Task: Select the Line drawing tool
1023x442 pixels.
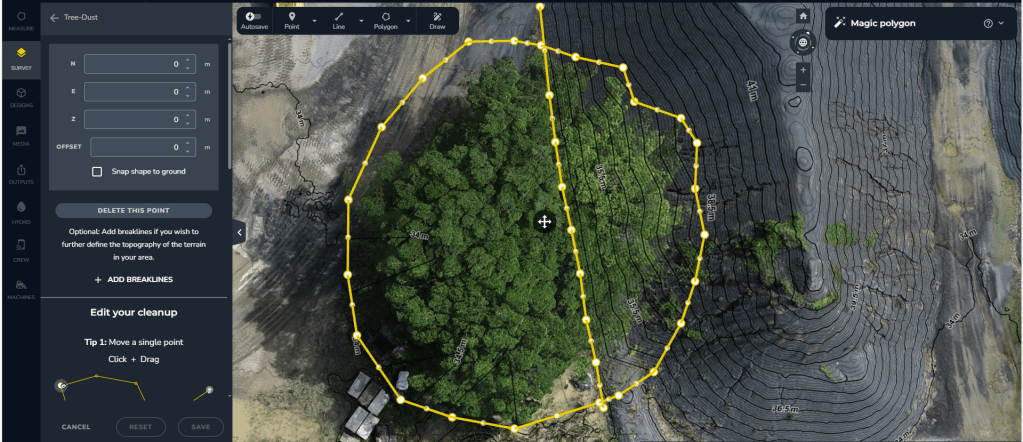Action: click(339, 20)
